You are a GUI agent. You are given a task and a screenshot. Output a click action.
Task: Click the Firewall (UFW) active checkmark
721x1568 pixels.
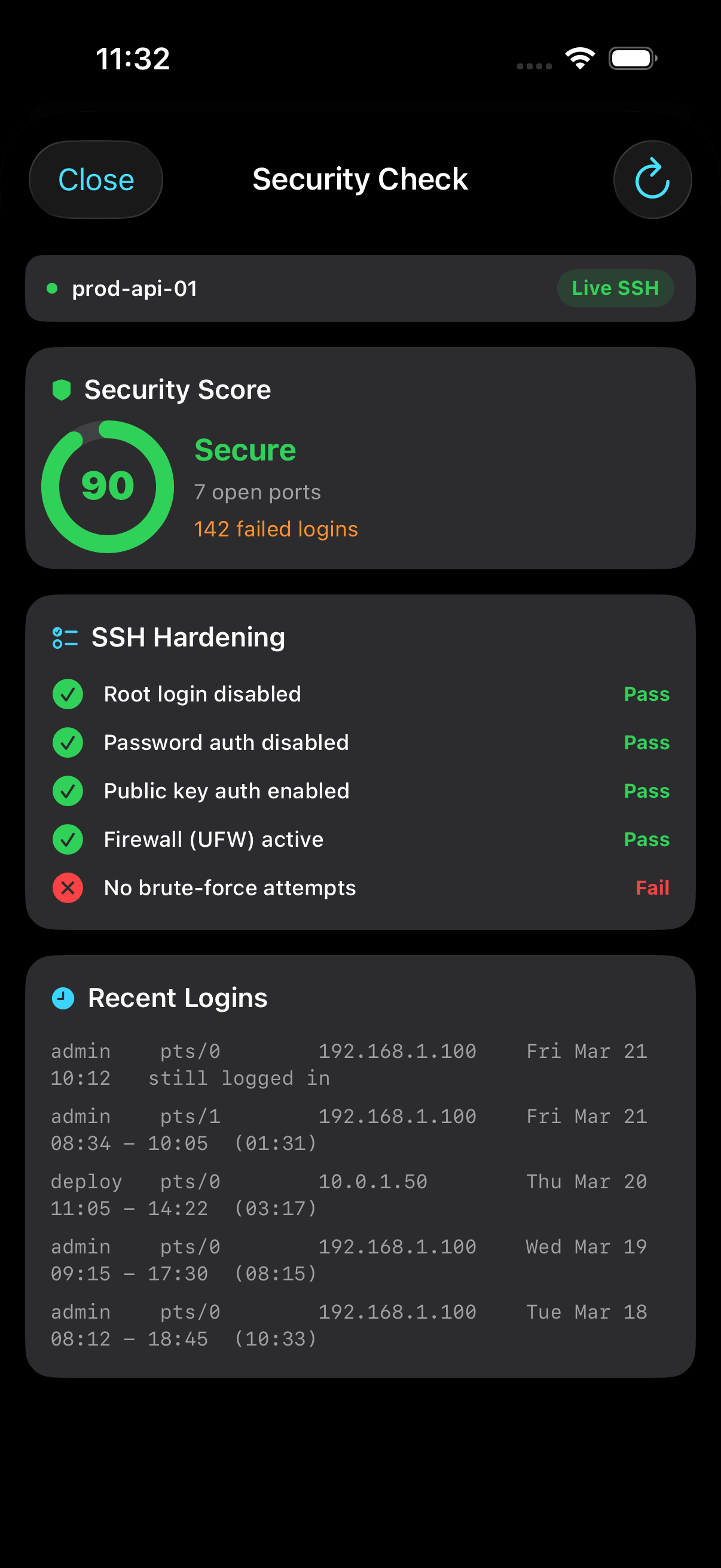point(68,840)
